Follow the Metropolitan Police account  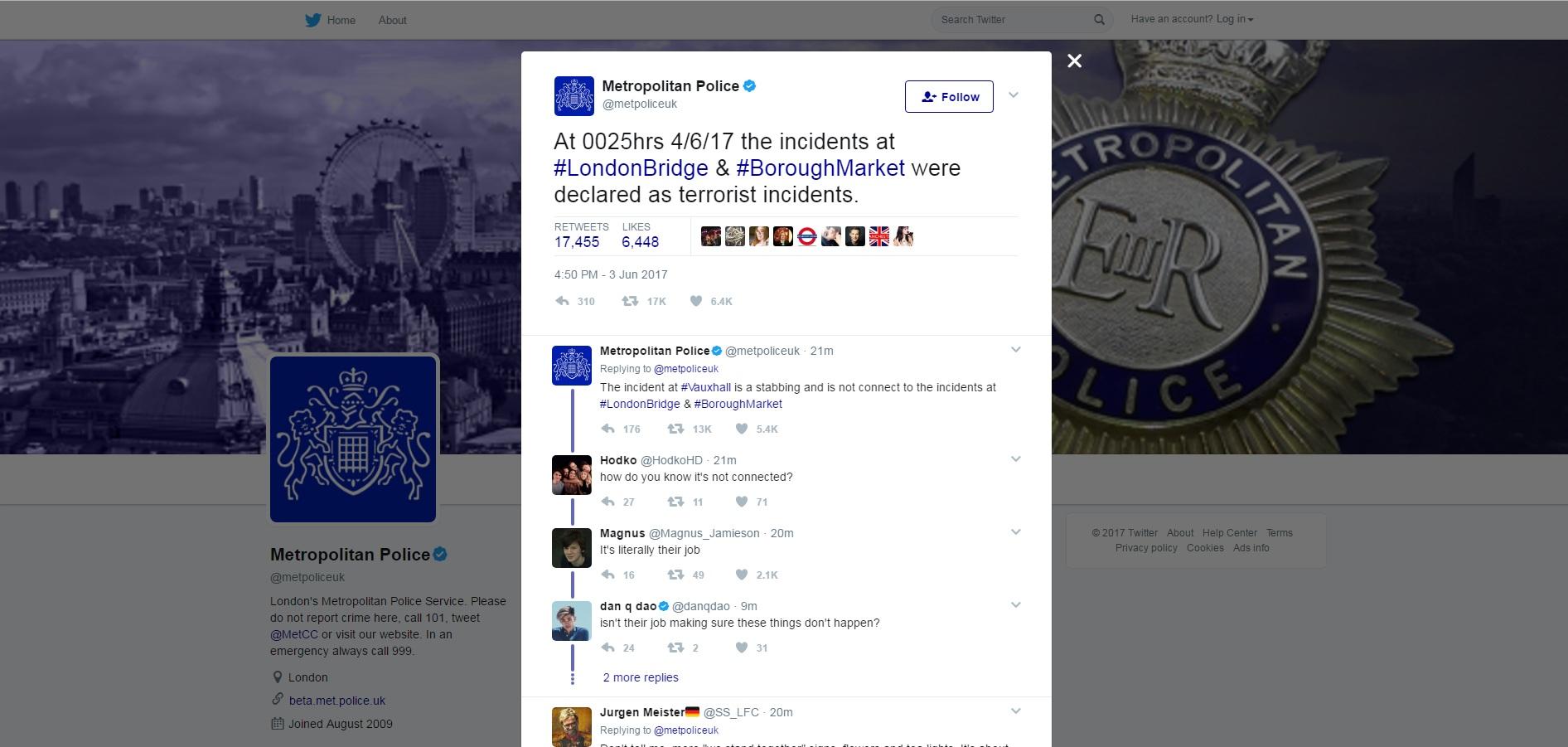(x=949, y=97)
